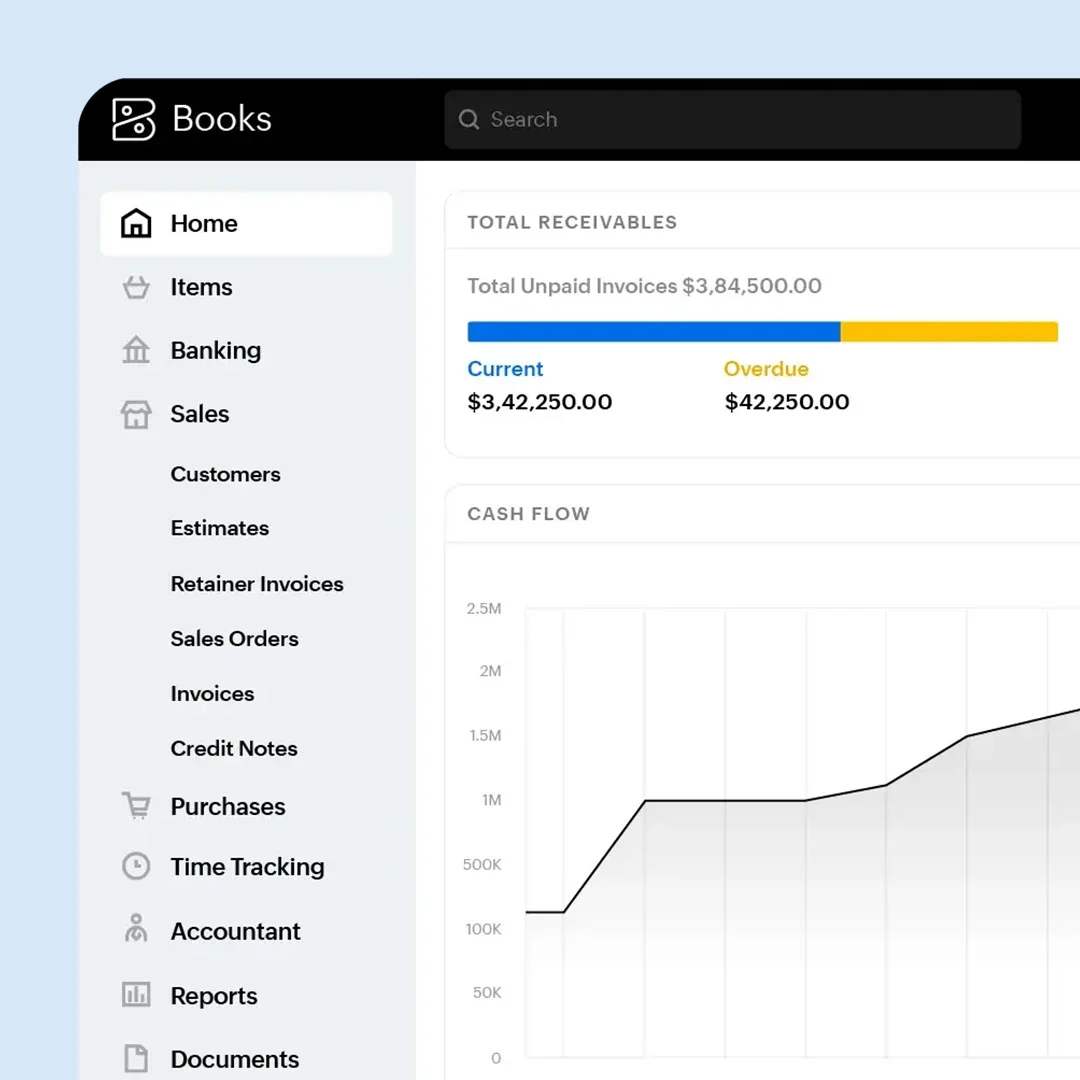Select the Home icon in the sidebar

coord(136,223)
